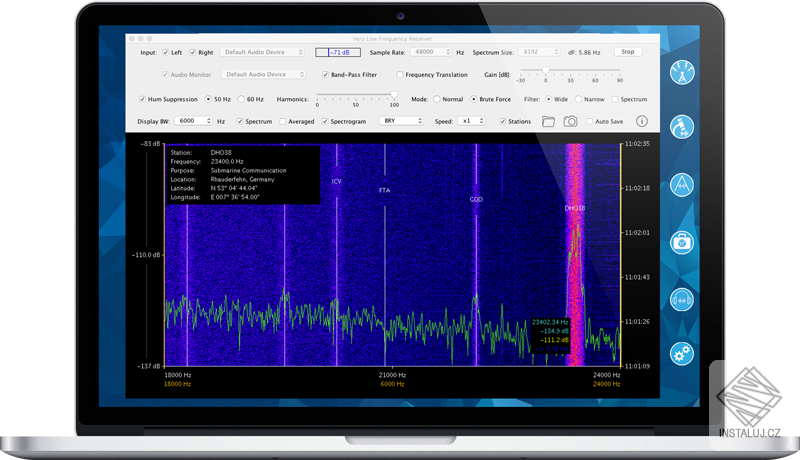Click the 23402.34 Hz cursor readout
The height and width of the screenshot is (460, 800).
(550, 322)
